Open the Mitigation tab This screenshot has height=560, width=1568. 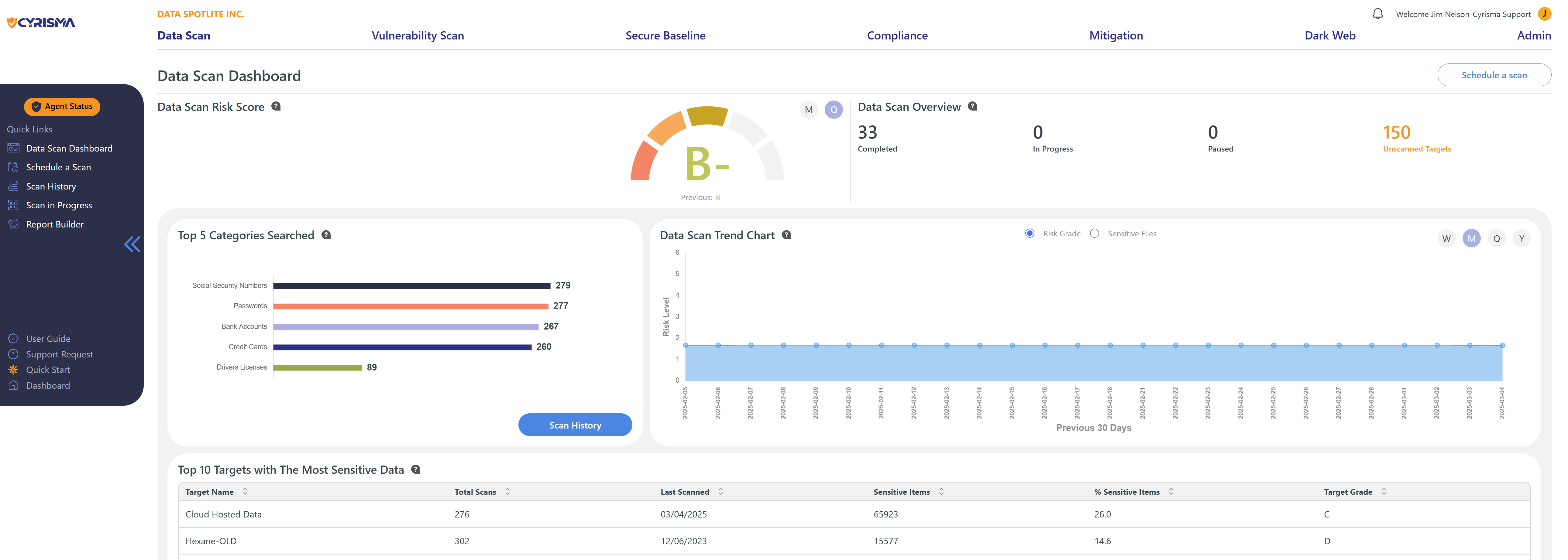pos(1116,35)
